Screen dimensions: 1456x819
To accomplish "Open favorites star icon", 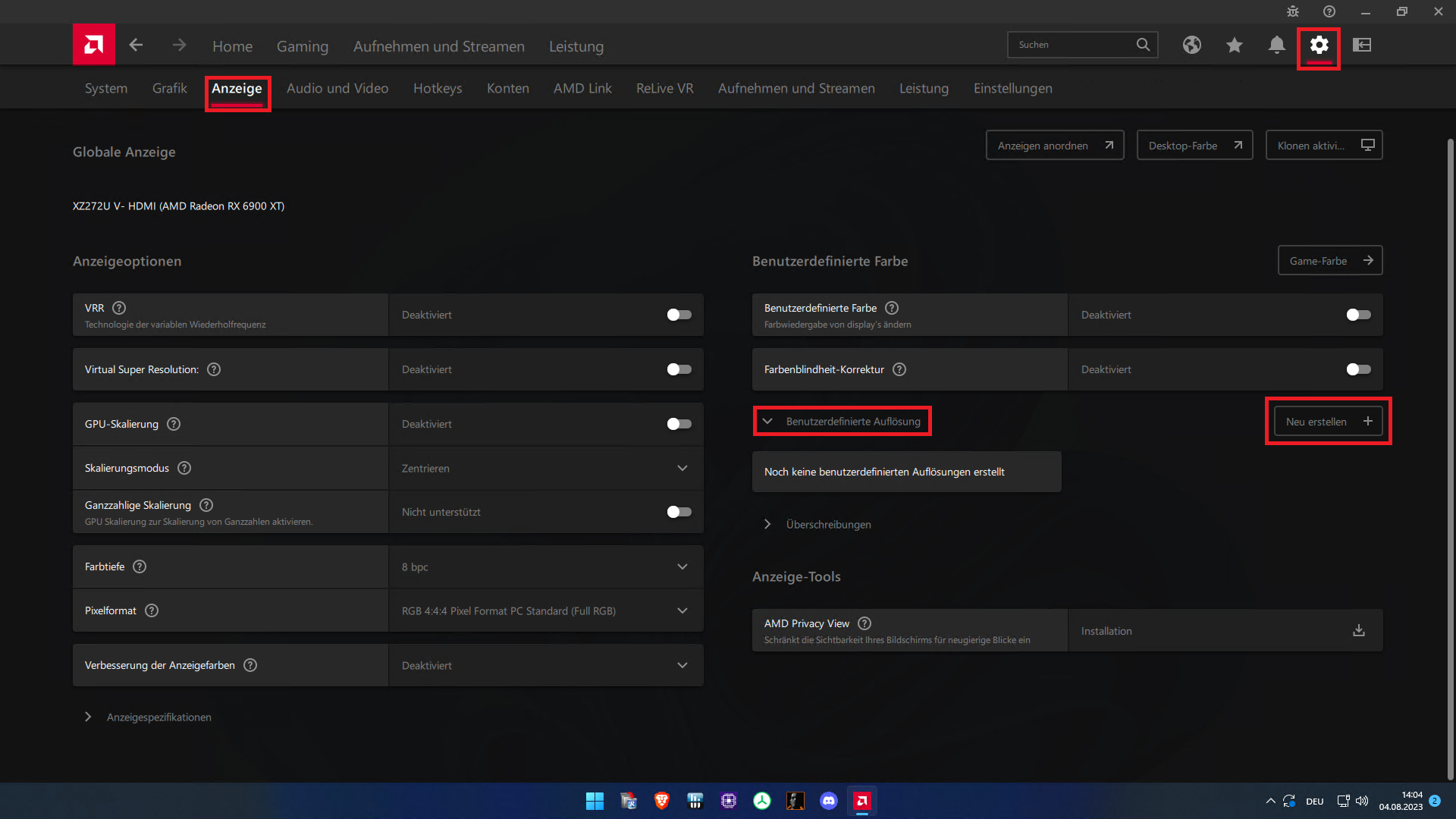I will pyautogui.click(x=1234, y=45).
